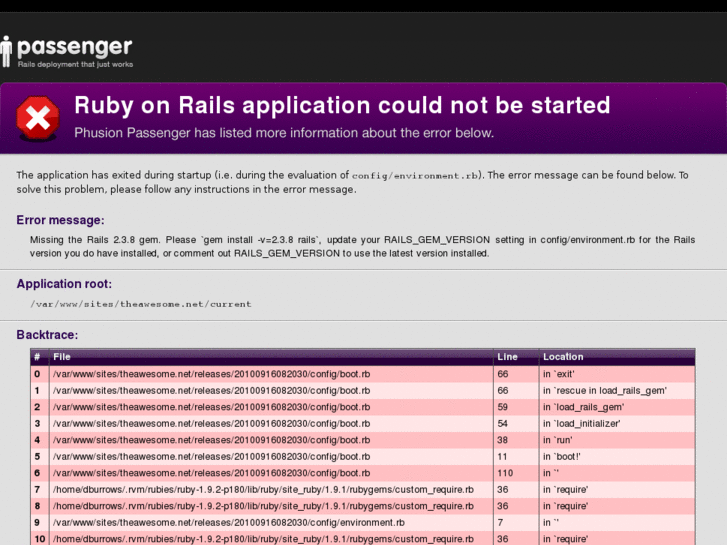Click the file path in backtrace row 5

(211, 456)
